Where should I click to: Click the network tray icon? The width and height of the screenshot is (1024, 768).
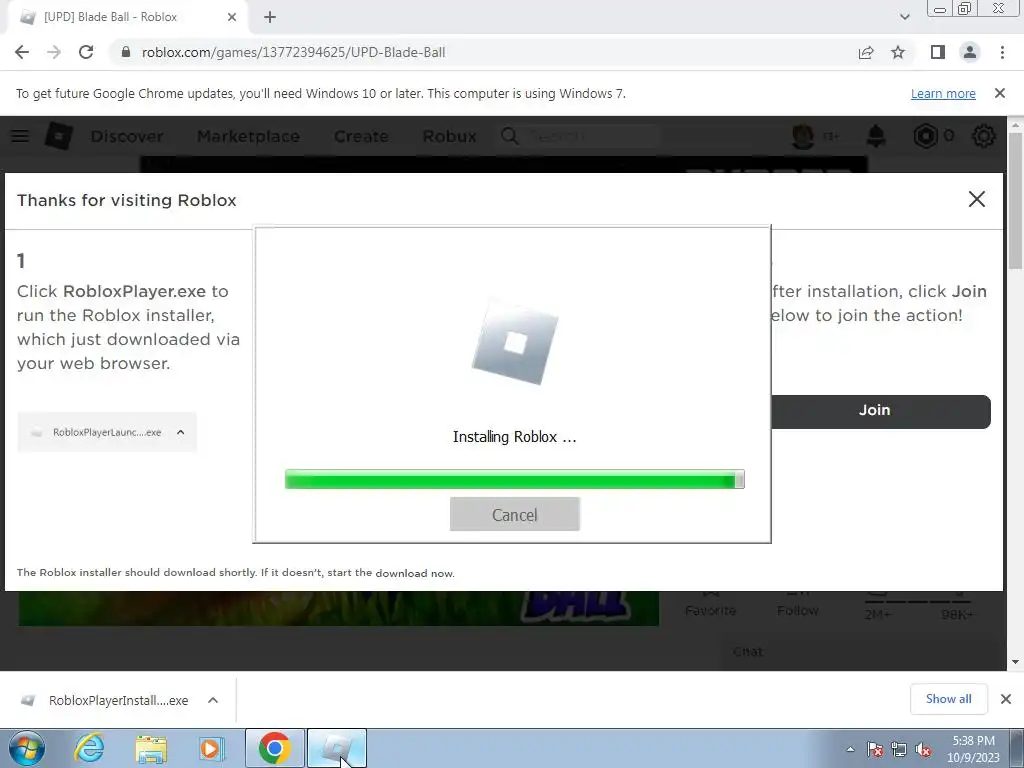coord(899,750)
